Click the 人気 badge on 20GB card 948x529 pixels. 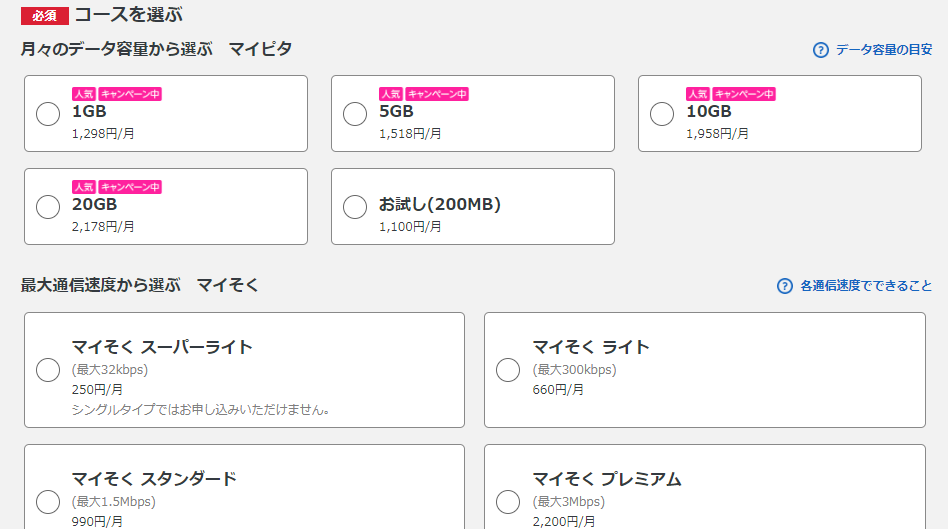point(84,187)
